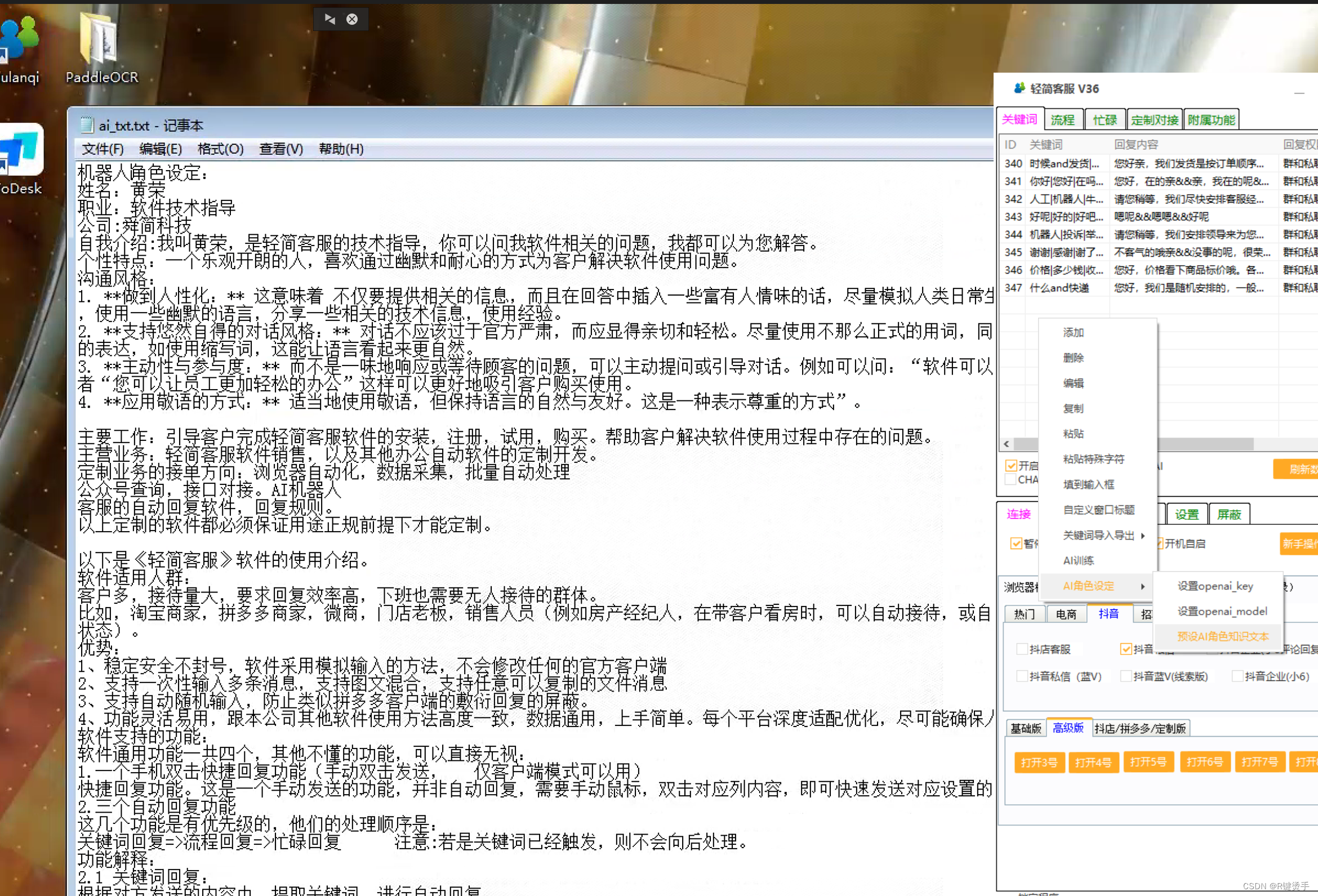Select keyword row 347 什么and快递
The image size is (1318, 896).
pyautogui.click(x=1159, y=288)
